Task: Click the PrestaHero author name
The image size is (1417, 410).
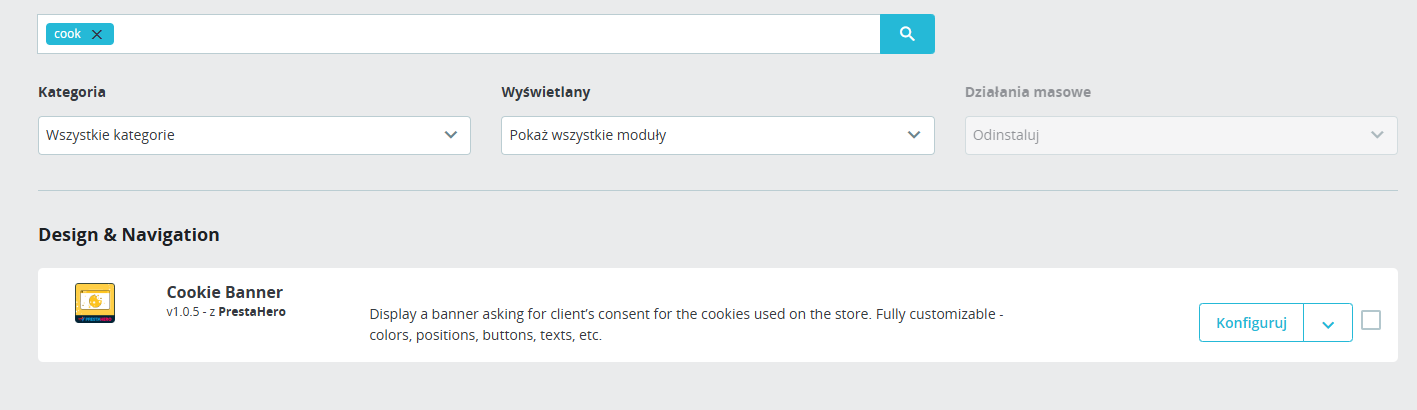Action: (x=252, y=312)
